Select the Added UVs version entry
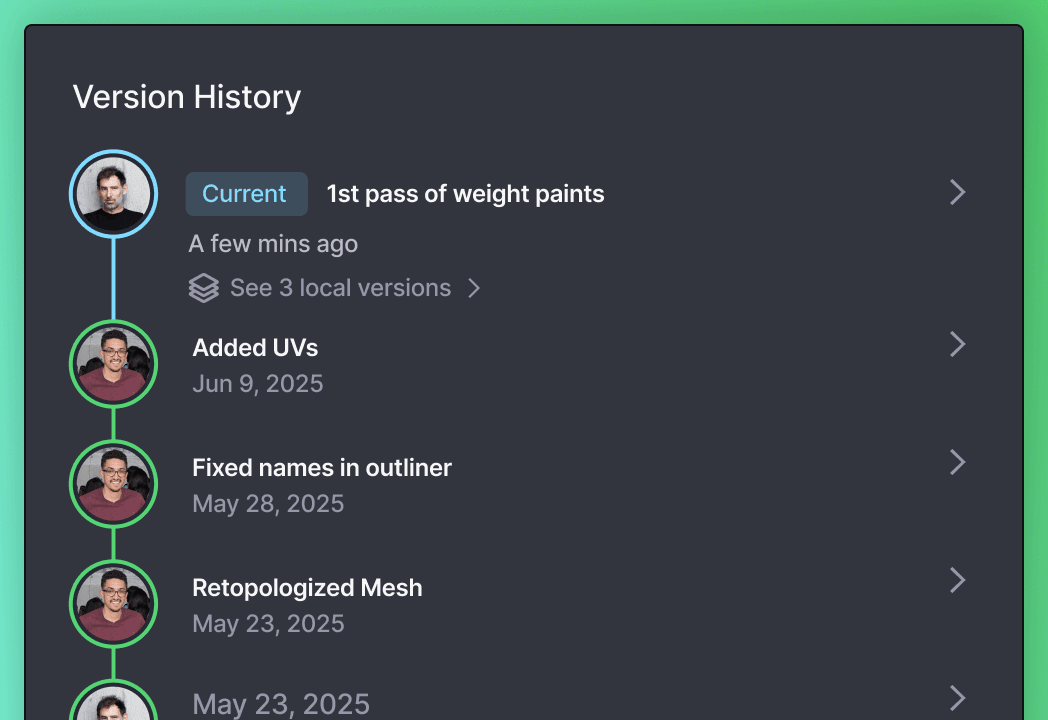This screenshot has height=720, width=1048. 255,347
